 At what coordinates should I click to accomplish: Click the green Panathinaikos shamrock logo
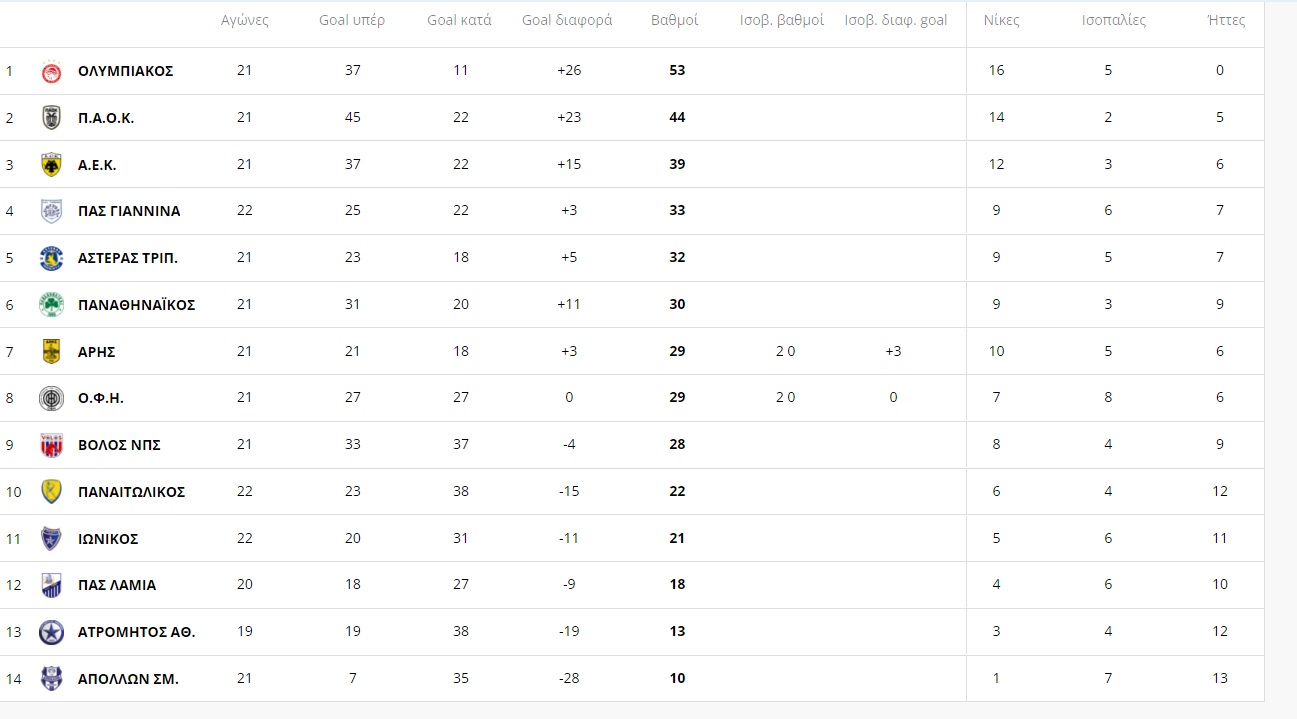click(x=51, y=305)
